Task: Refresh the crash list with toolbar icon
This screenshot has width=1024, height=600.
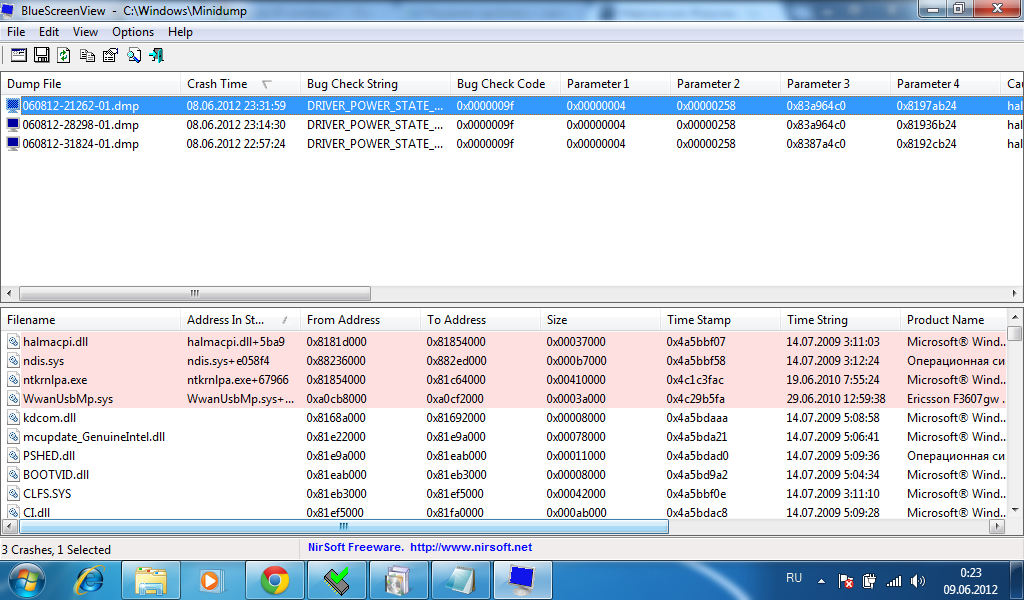Action: 64,55
